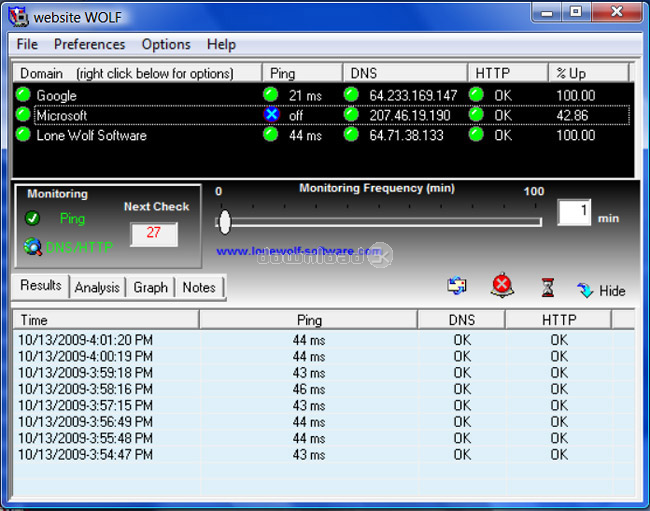Screen dimensions: 650x511
Task: Select the Lone Wolf Software domain name
Action: 92,136
